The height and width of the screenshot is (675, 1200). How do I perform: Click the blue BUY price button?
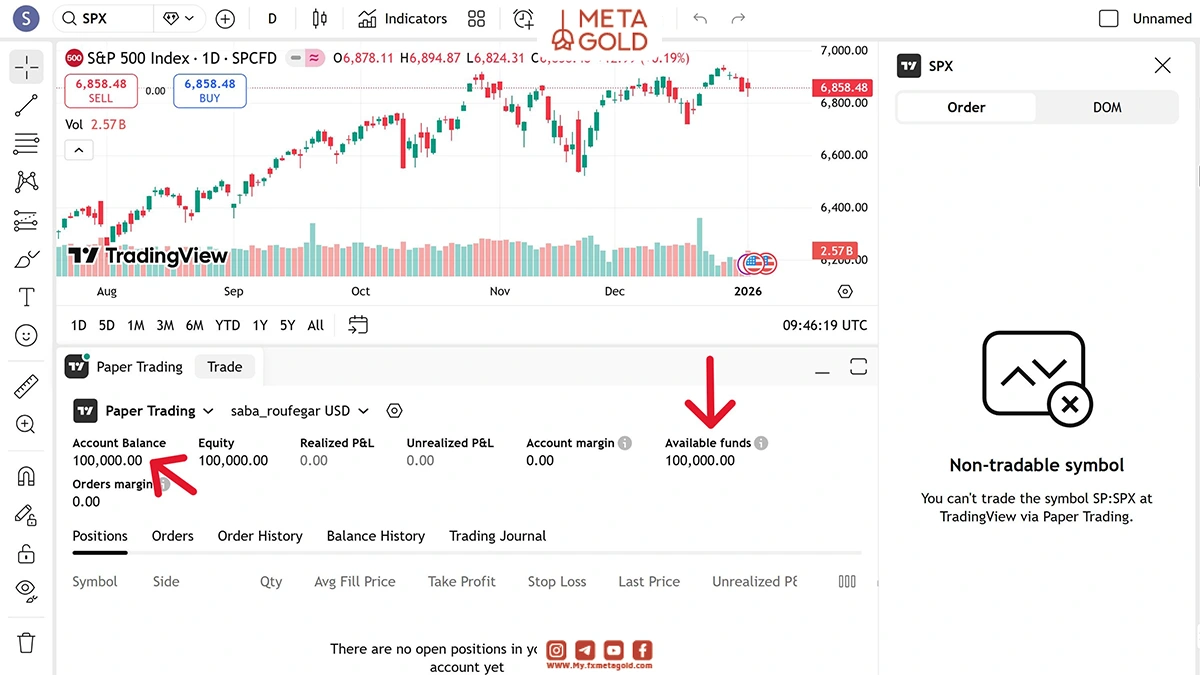209,91
